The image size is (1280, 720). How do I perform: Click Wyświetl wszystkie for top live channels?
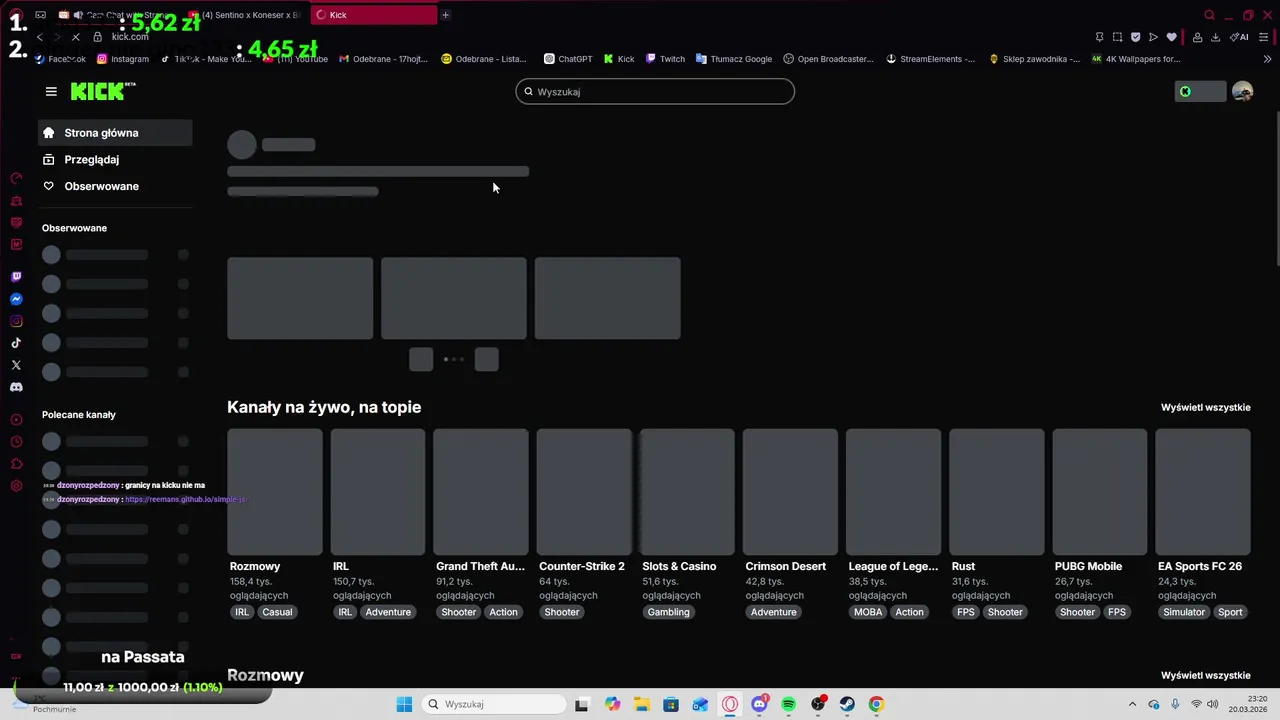[x=1205, y=407]
